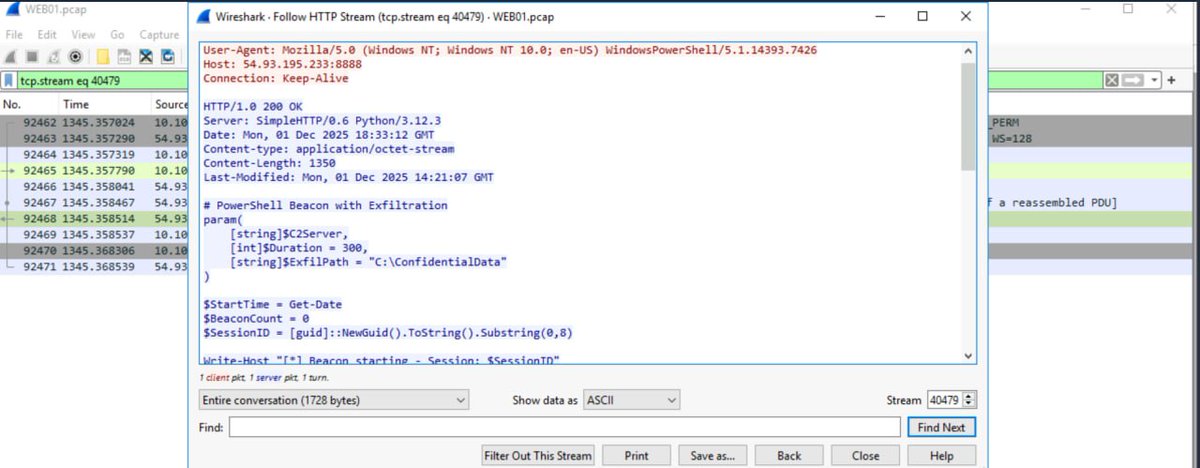Click the Reload capture file icon
The width and height of the screenshot is (1200, 468).
(168, 56)
